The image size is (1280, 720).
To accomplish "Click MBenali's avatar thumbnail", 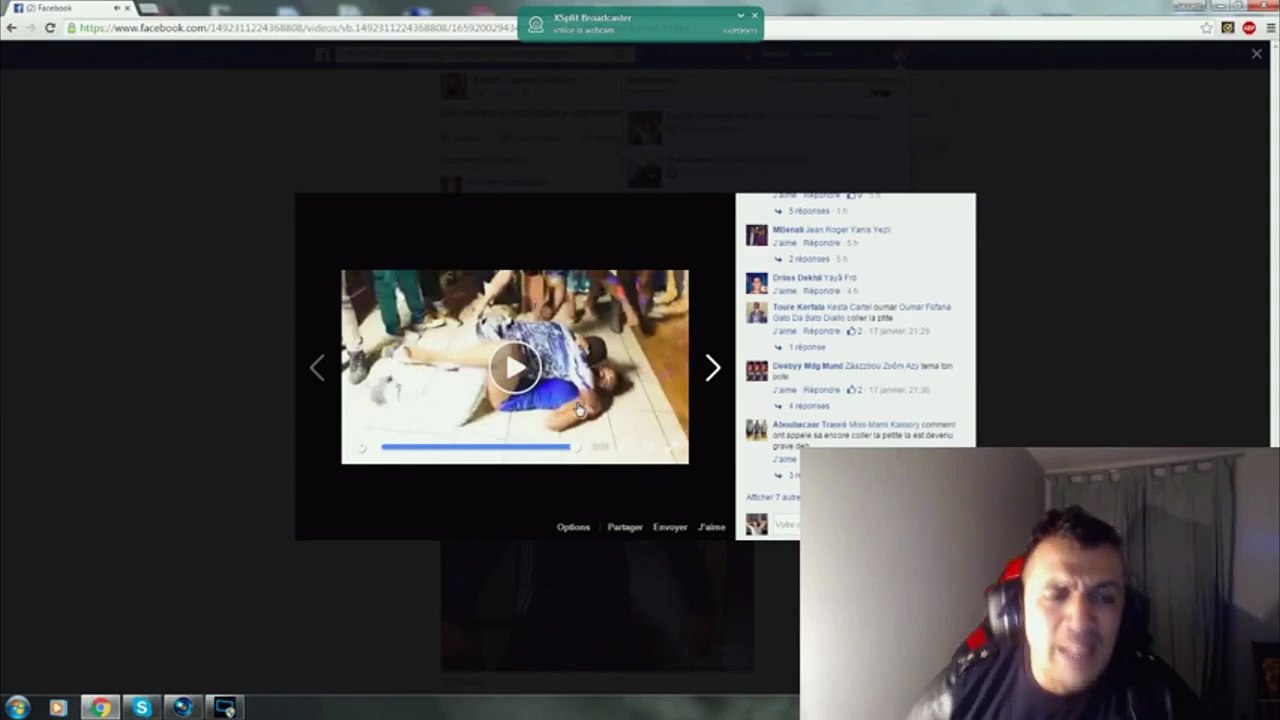I will (757, 235).
